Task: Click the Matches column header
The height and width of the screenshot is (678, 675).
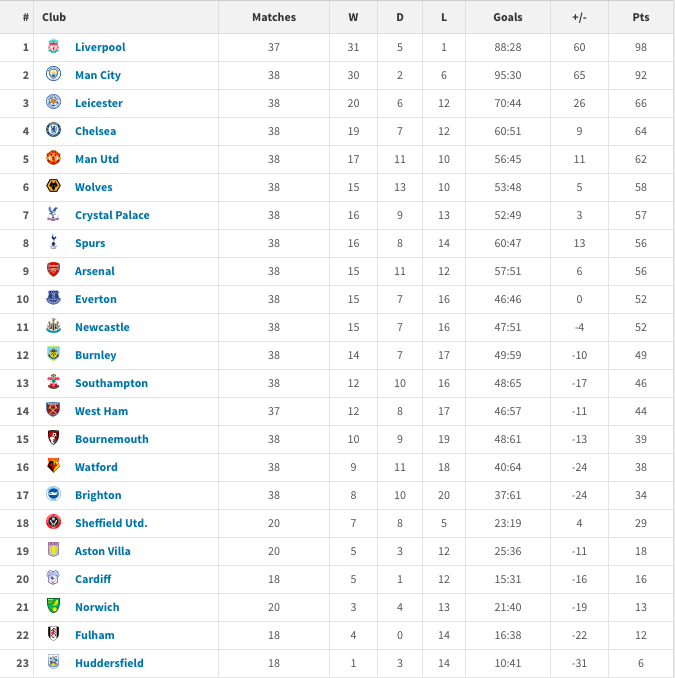Action: (273, 17)
